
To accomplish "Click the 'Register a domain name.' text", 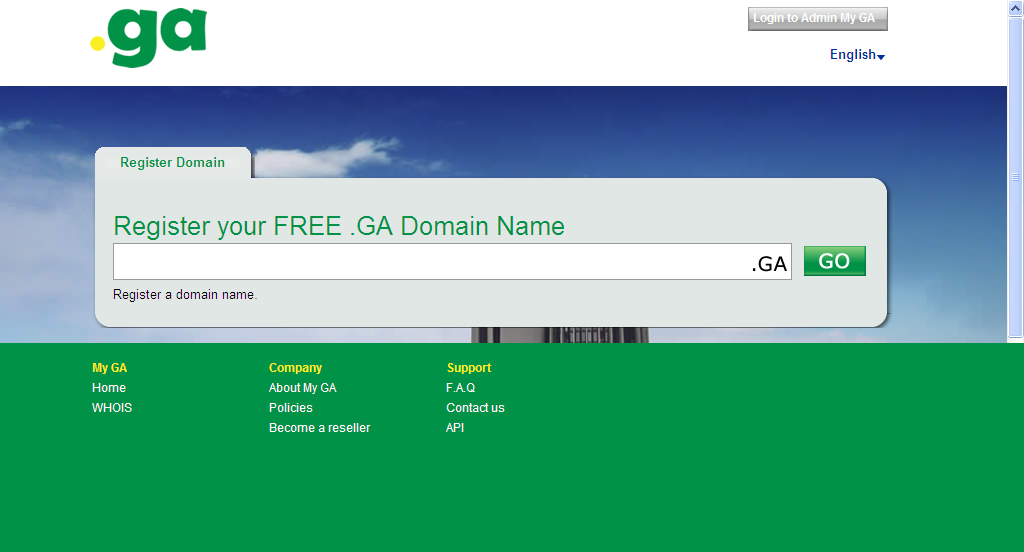I will 185,295.
